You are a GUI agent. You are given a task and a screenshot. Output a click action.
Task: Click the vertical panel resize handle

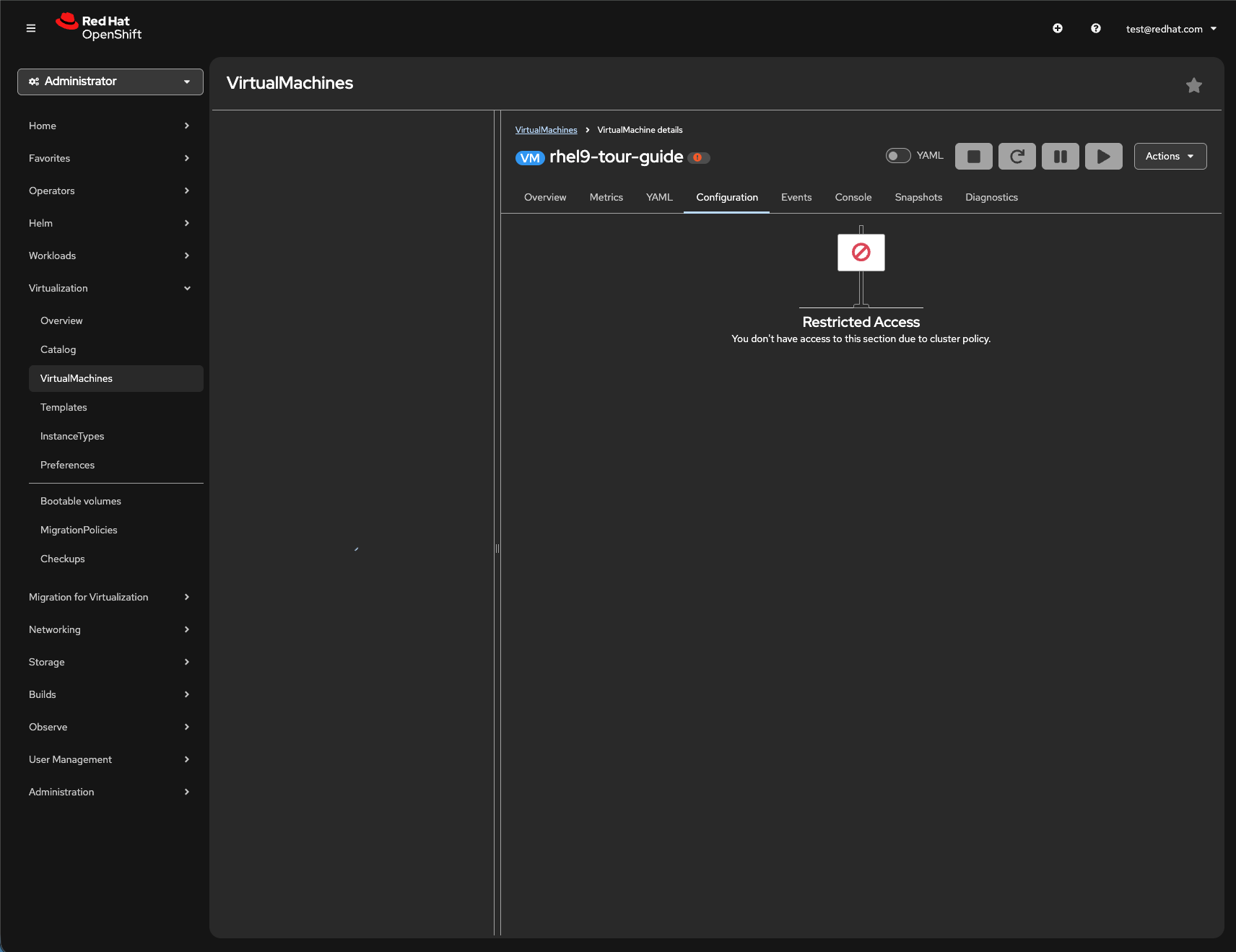click(497, 549)
